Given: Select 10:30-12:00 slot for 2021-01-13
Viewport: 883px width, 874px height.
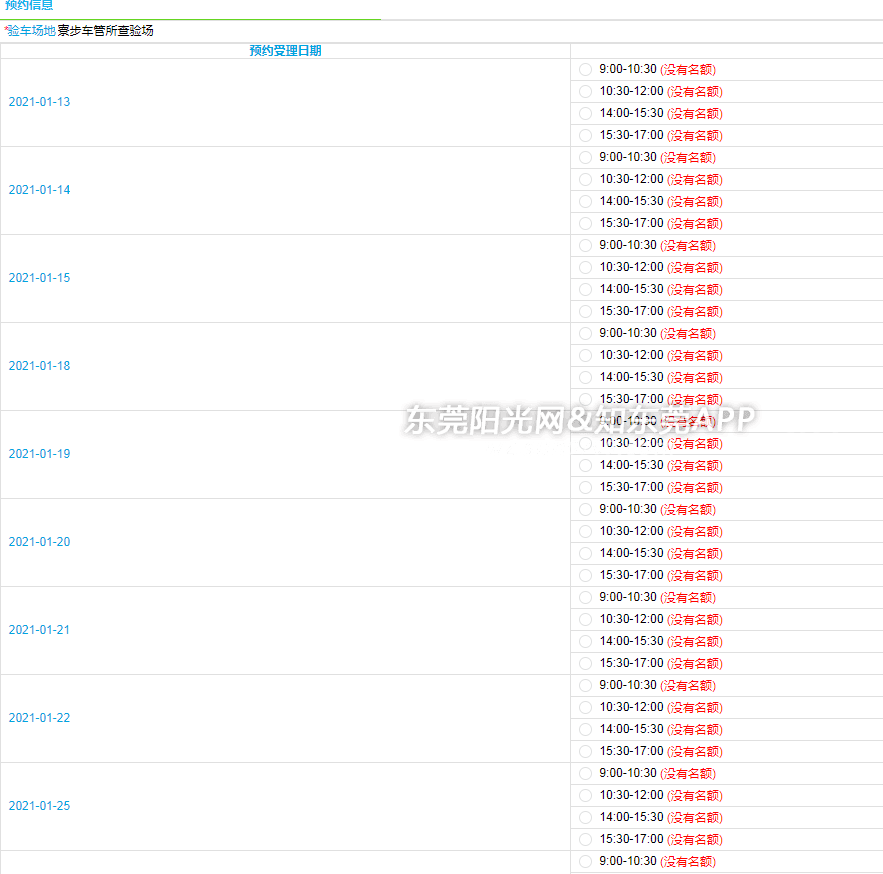Looking at the screenshot, I should 586,92.
